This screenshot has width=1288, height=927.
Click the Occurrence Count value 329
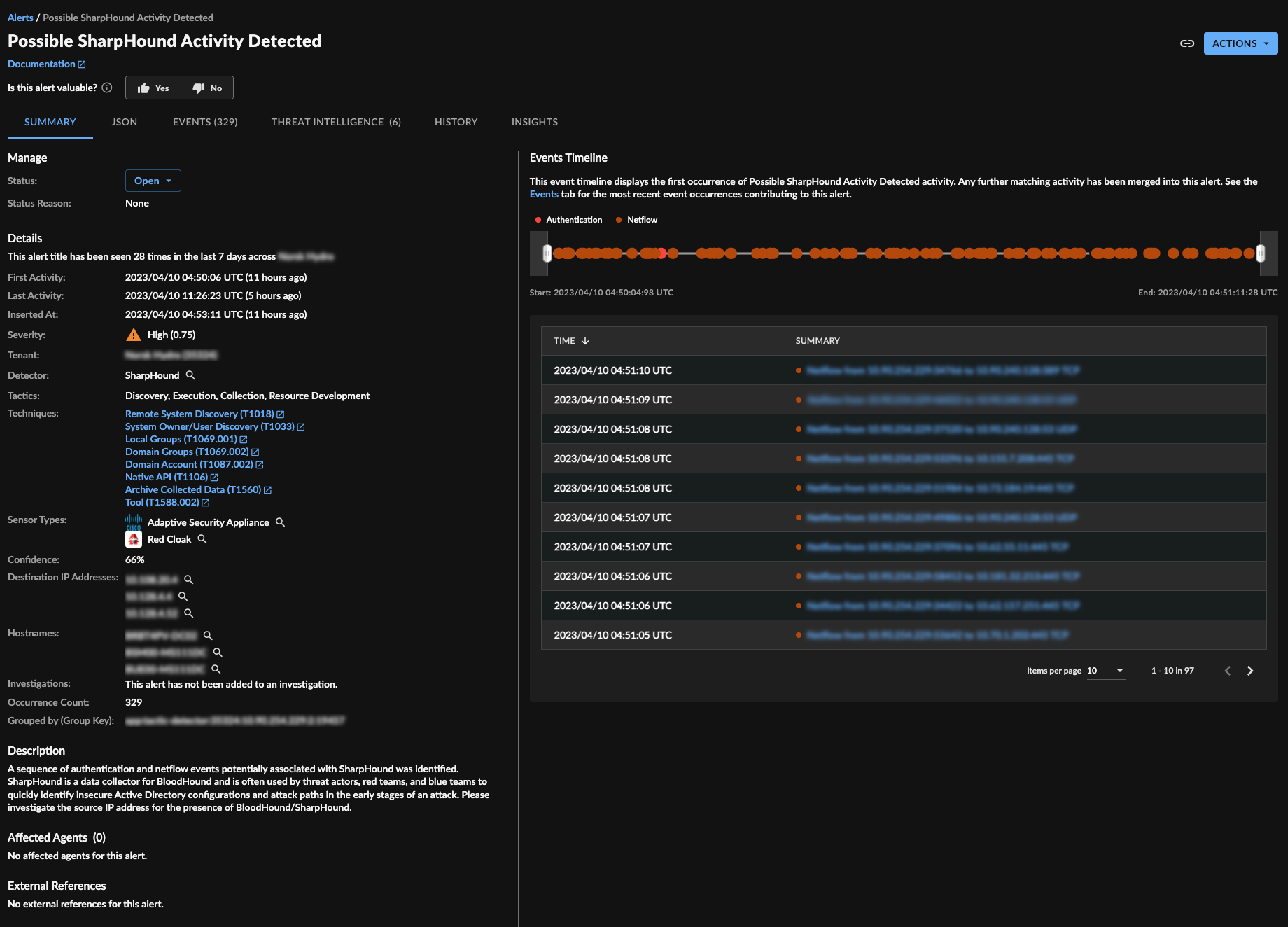coord(134,702)
